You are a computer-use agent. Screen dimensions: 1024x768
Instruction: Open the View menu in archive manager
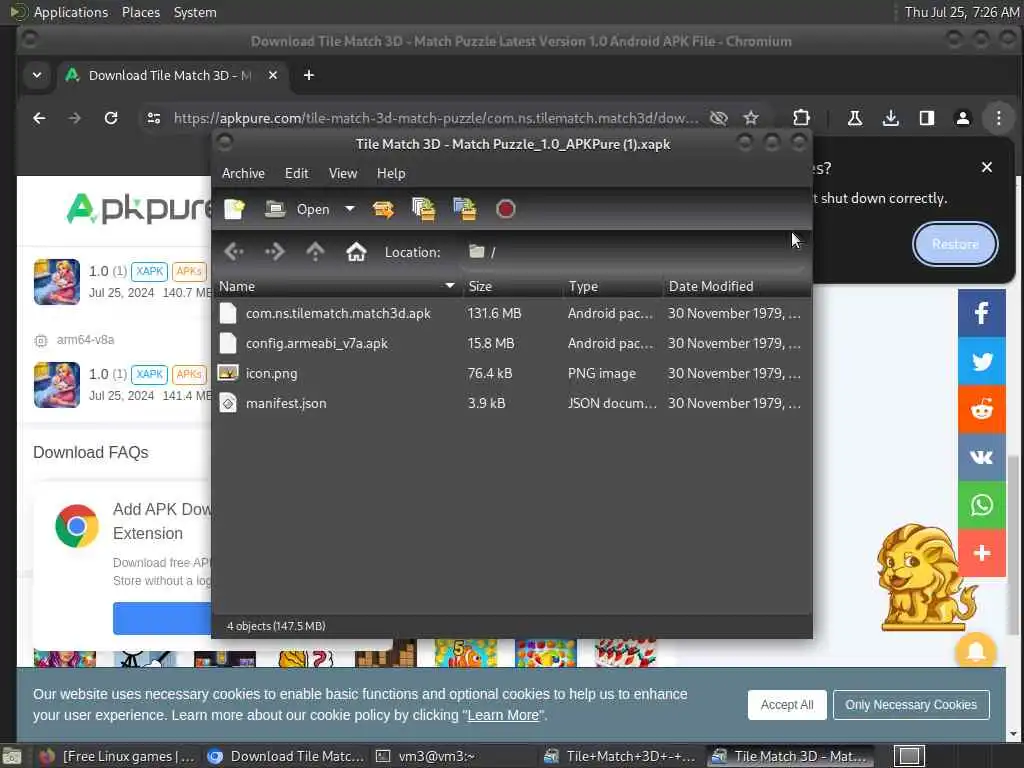(x=343, y=173)
